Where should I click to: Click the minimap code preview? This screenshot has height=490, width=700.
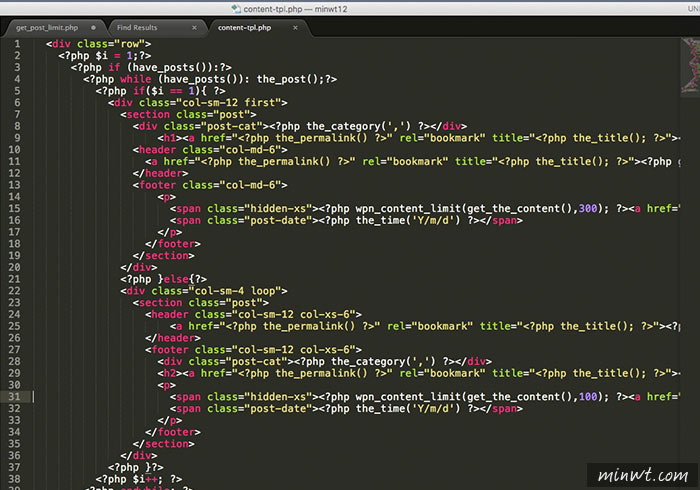(x=690, y=66)
